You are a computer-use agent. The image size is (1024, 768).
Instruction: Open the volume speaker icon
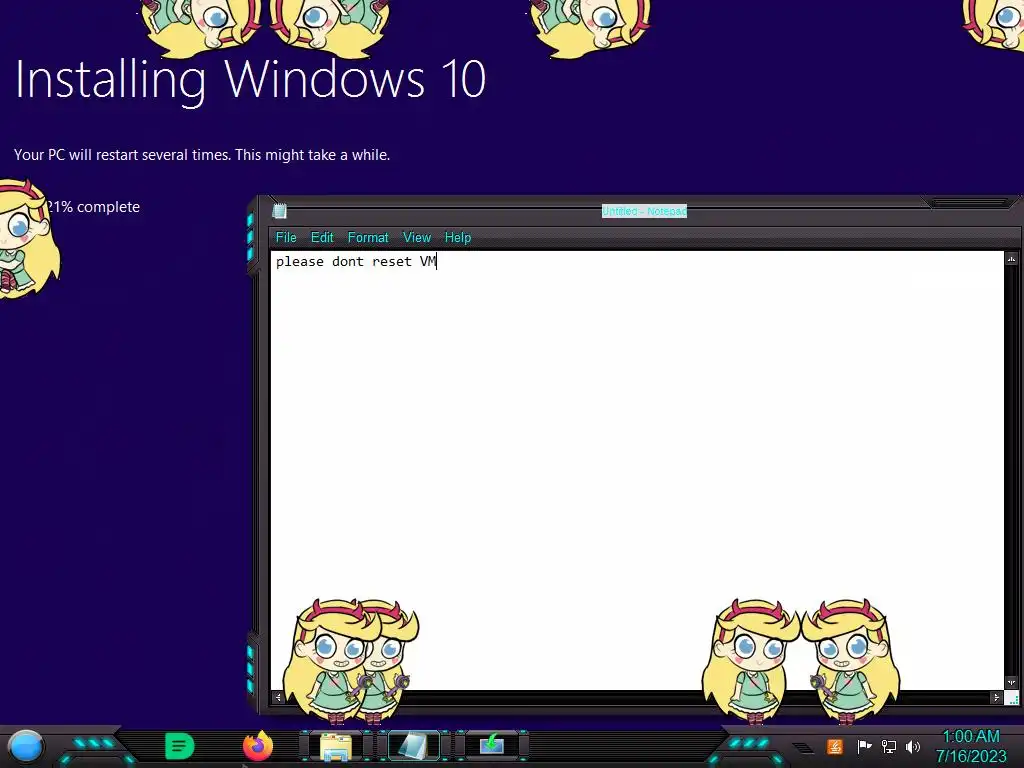[x=912, y=746]
